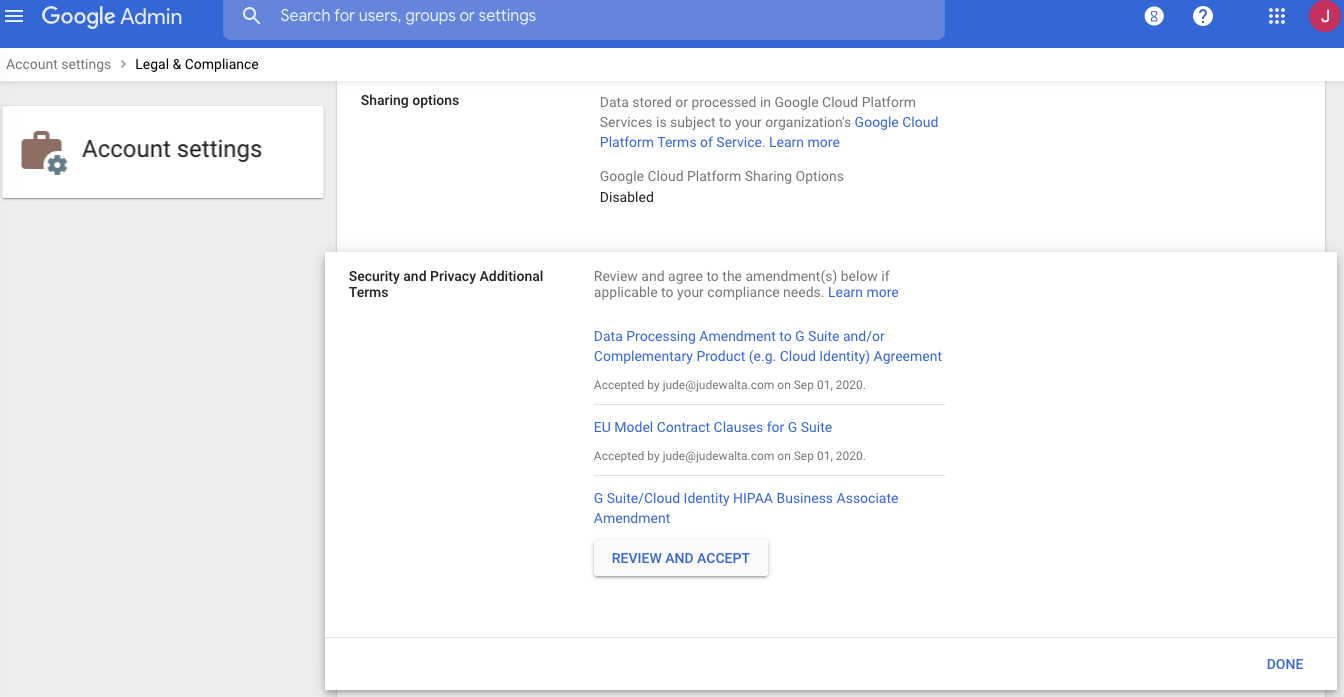Click the Account settings card
The width and height of the screenshot is (1344, 697).
163,152
